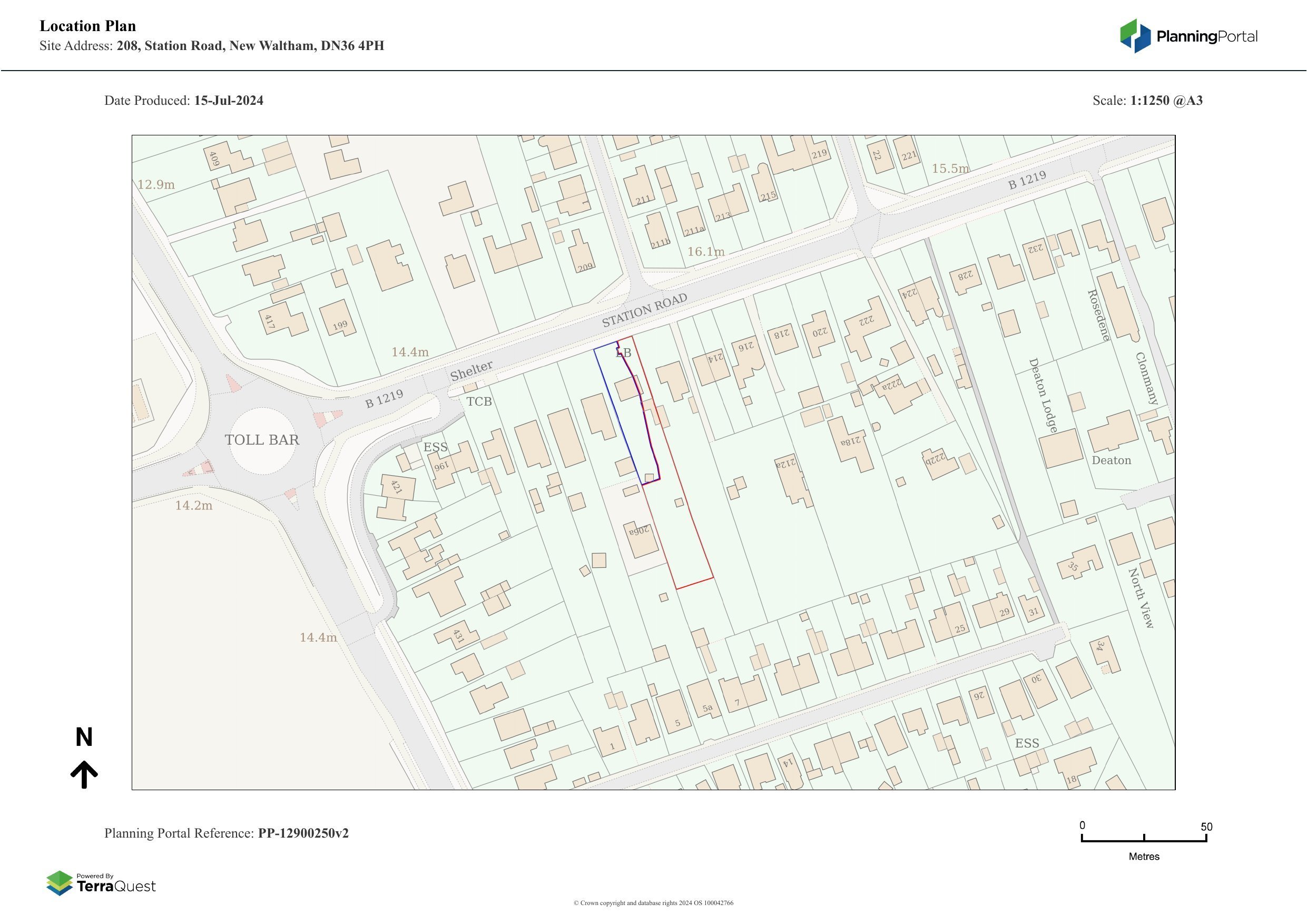Image resolution: width=1307 pixels, height=924 pixels.
Task: Click the 16.1m spot height label
Action: click(706, 251)
